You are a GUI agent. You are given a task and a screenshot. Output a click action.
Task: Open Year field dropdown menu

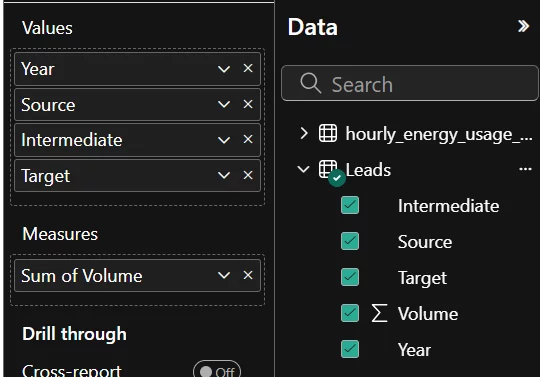pos(224,69)
